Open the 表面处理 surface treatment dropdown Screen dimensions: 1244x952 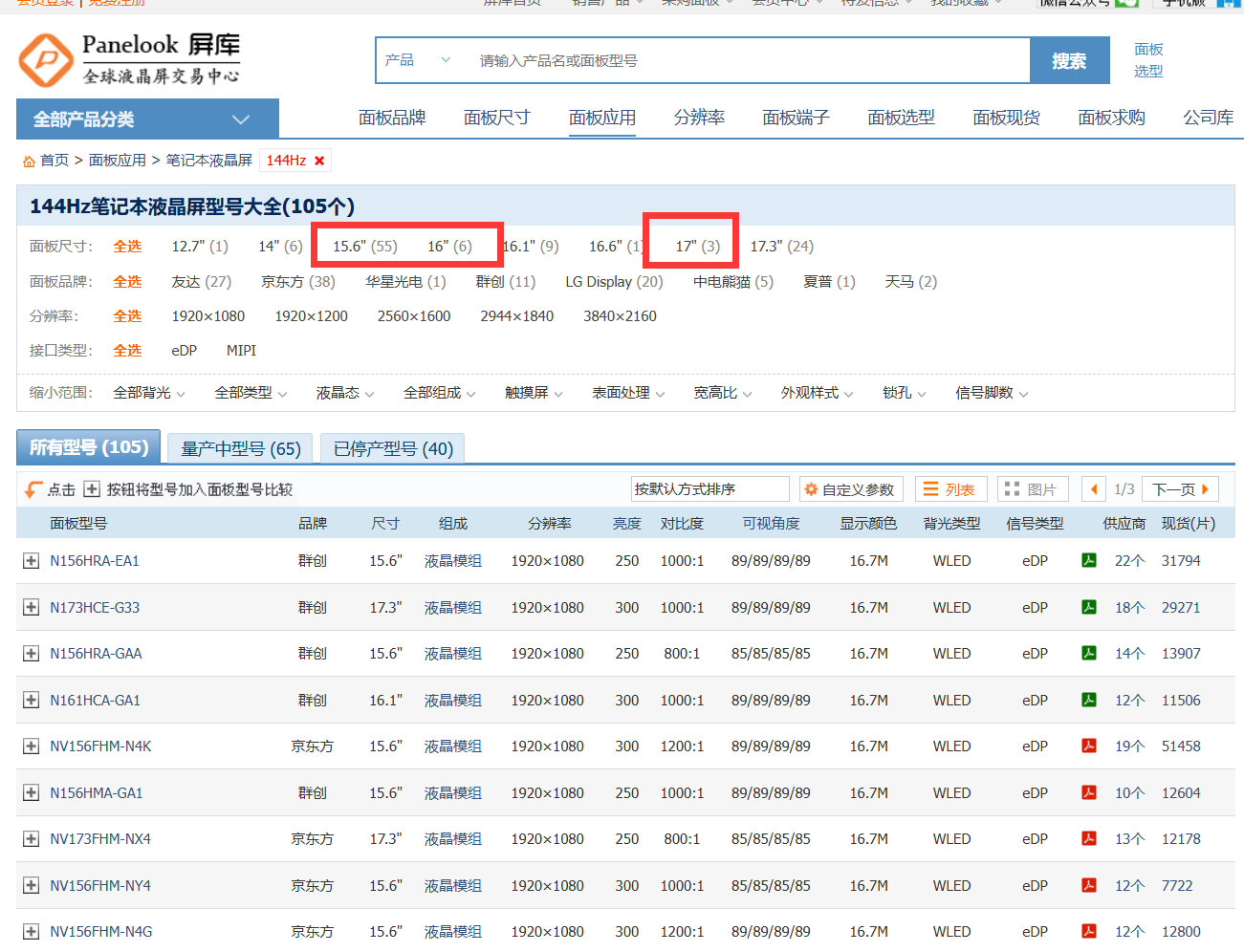click(628, 393)
